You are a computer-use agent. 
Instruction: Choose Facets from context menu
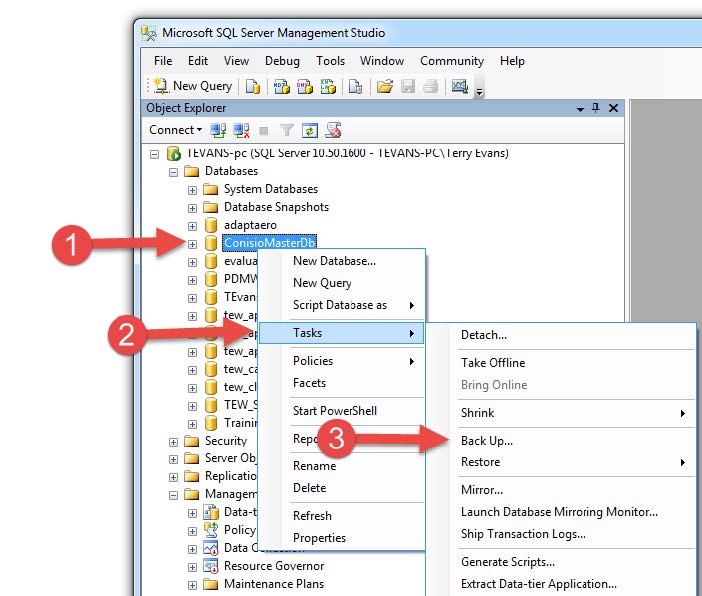[342, 383]
